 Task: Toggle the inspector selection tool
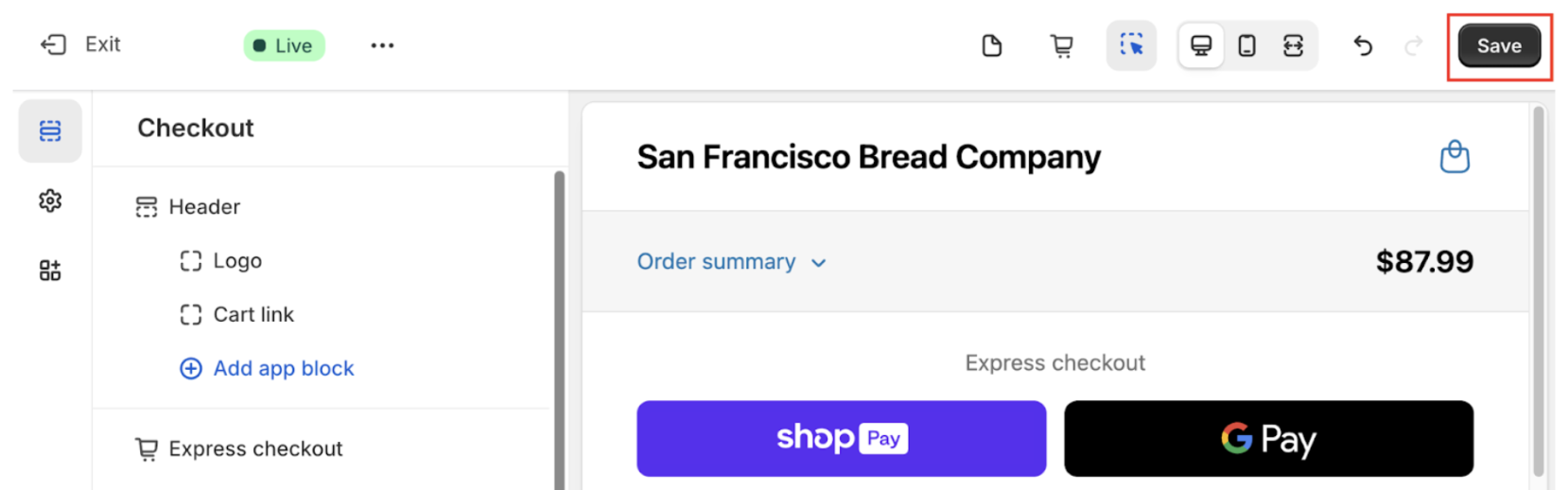[x=1131, y=45]
